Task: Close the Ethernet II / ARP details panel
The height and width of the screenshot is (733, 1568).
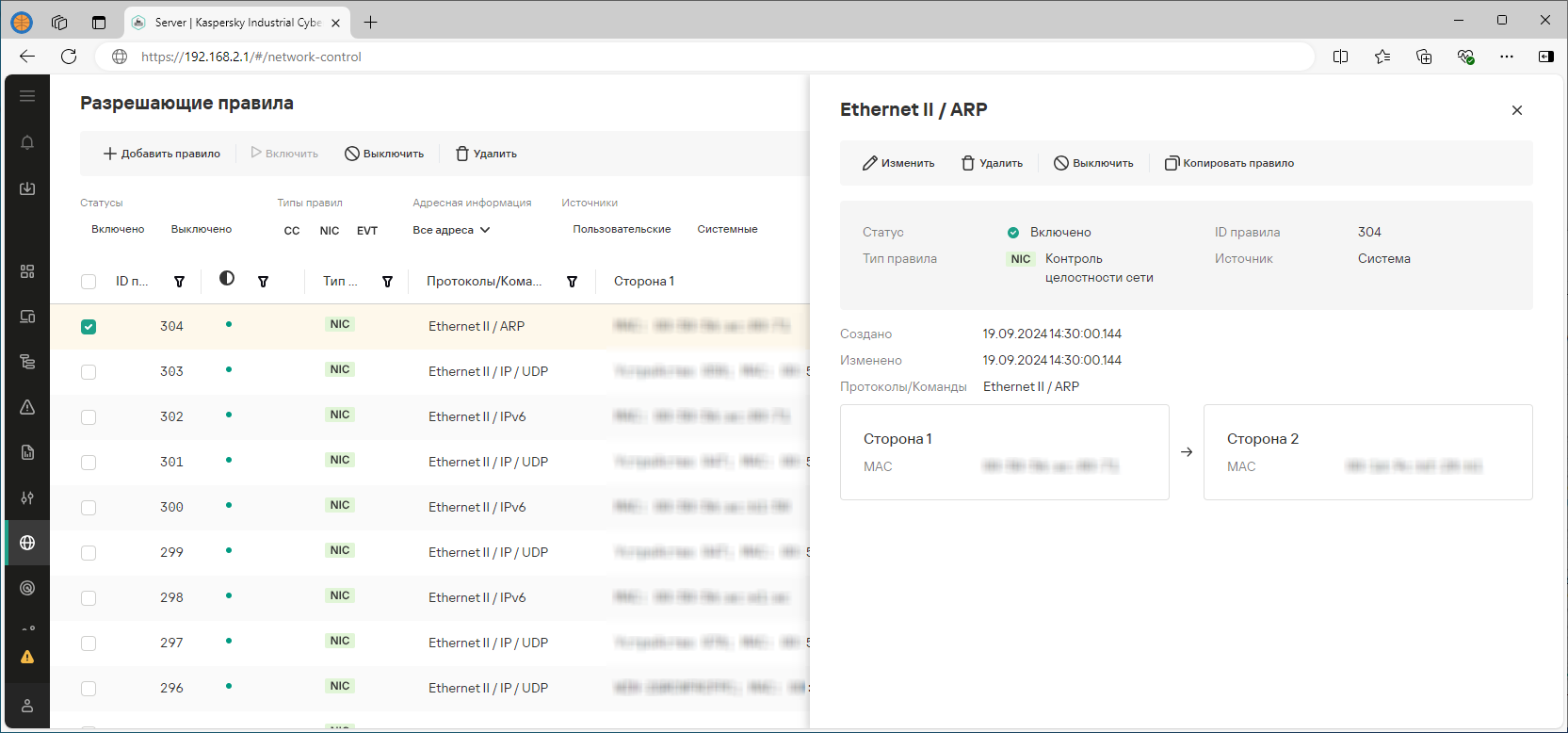Action: coord(1516,110)
